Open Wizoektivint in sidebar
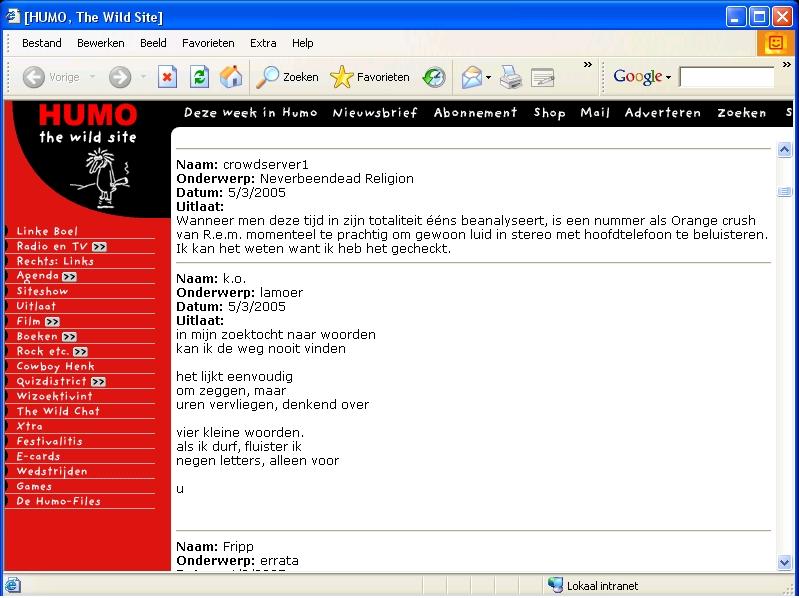 [55, 397]
